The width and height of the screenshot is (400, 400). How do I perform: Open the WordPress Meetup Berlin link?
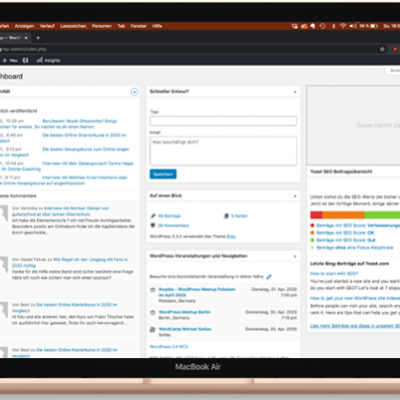[x=184, y=312]
